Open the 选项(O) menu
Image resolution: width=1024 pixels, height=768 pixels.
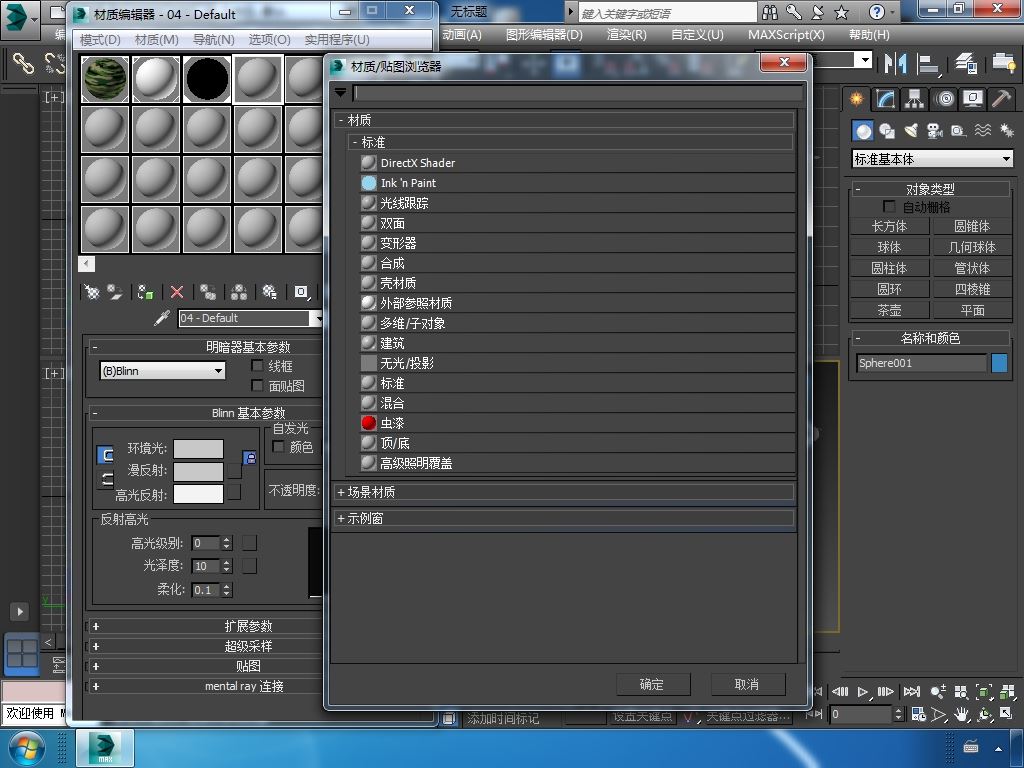(x=270, y=40)
